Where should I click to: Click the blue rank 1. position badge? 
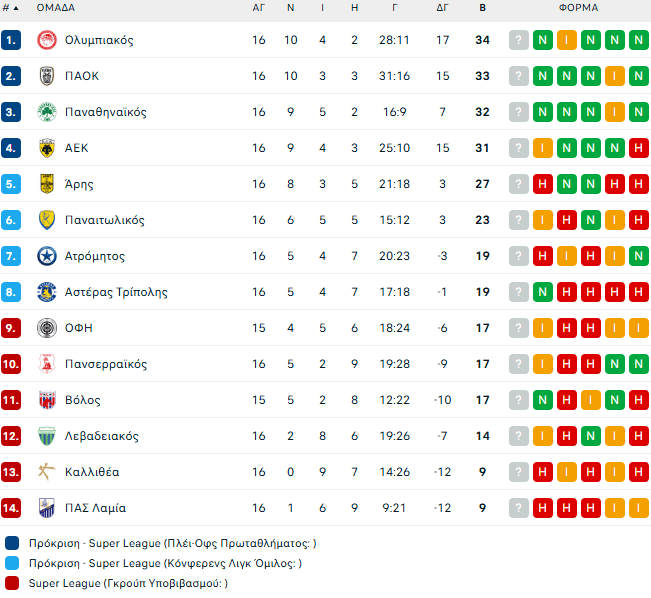[x=11, y=40]
